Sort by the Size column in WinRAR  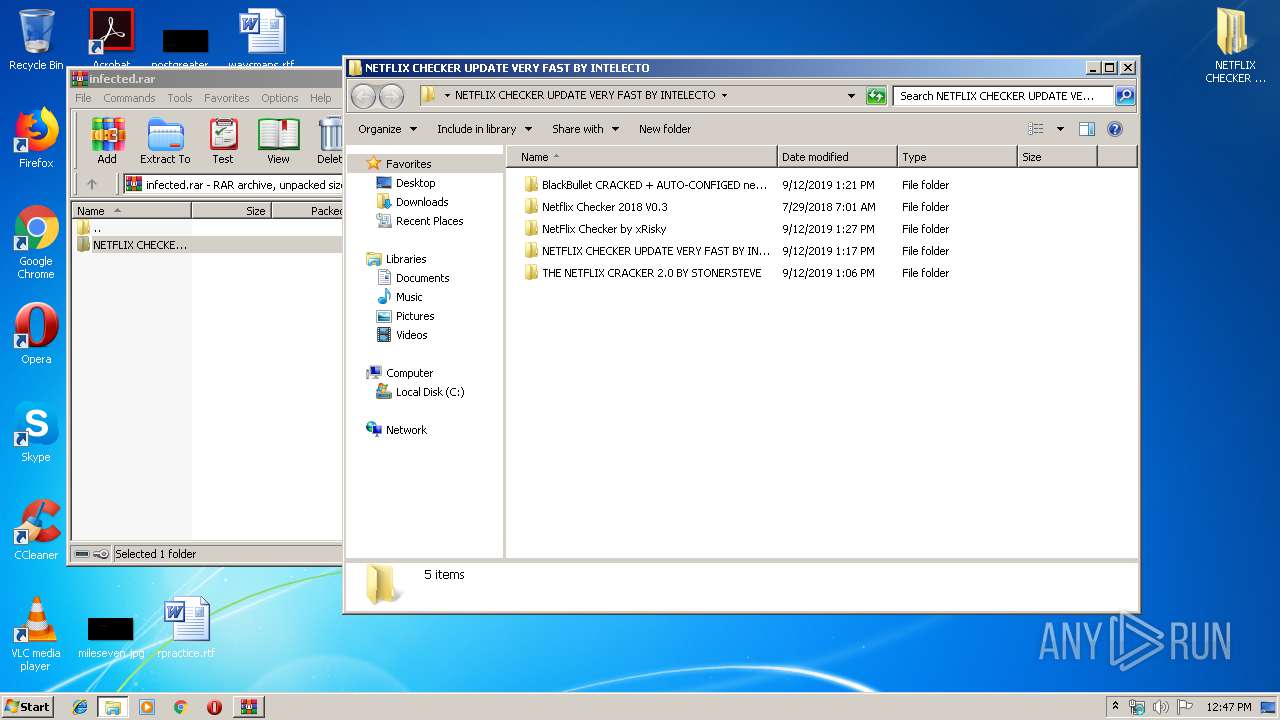231,211
